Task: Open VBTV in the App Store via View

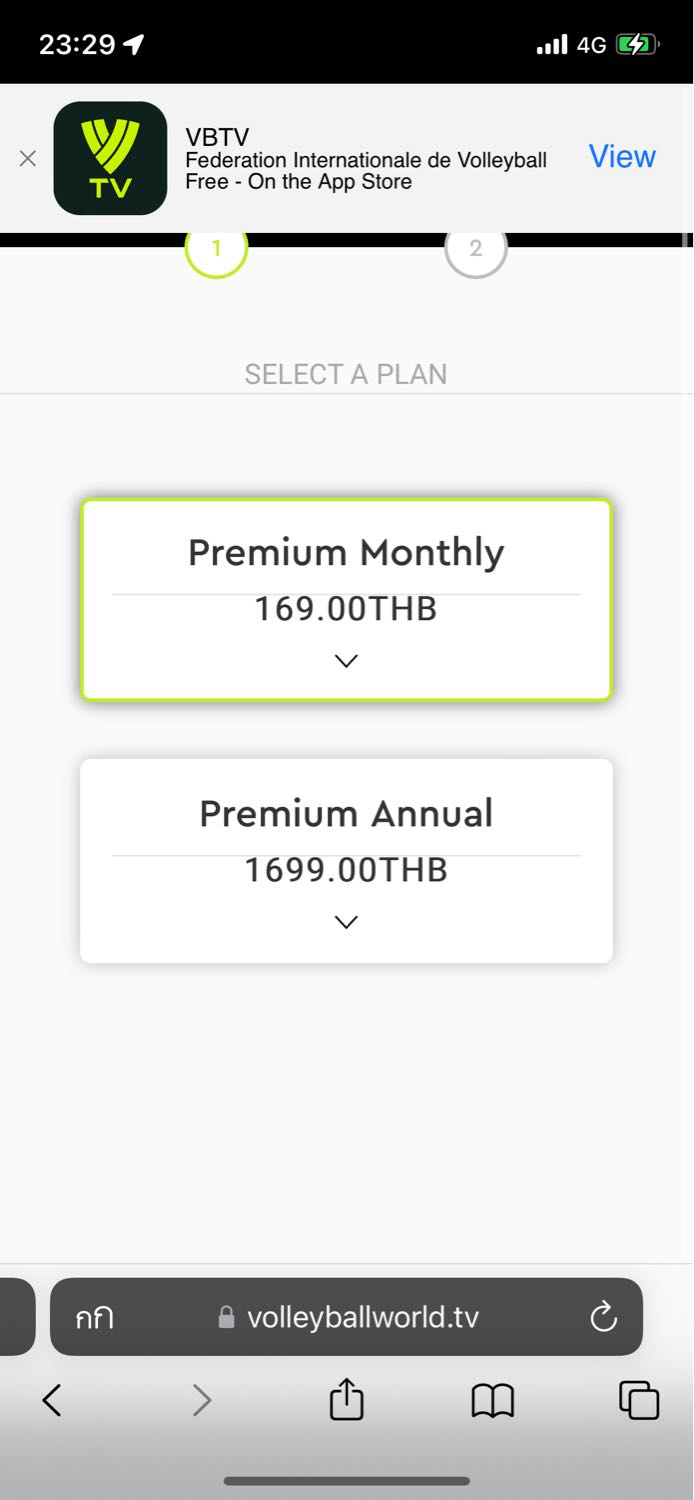Action: tap(622, 157)
